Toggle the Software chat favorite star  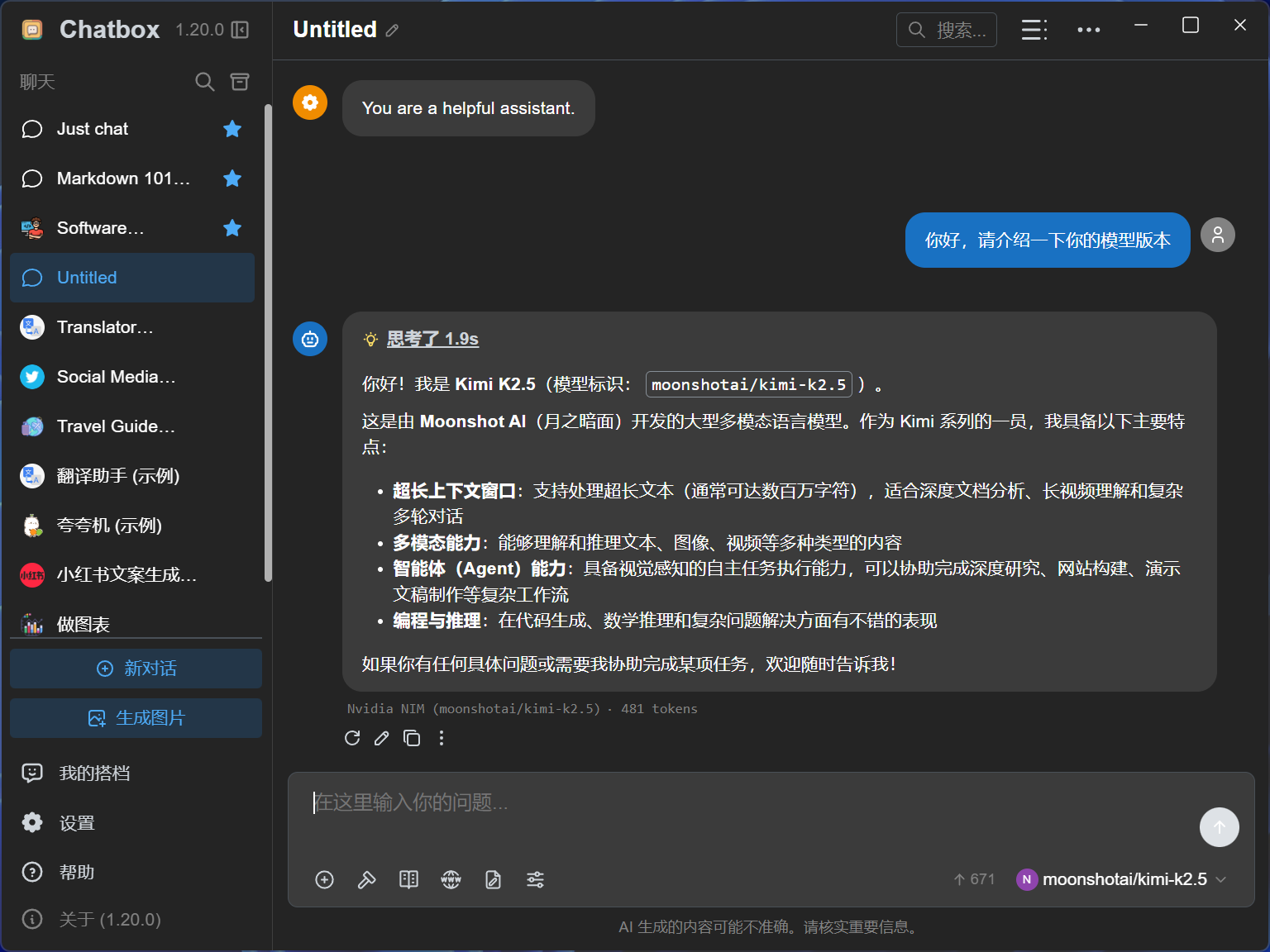click(232, 228)
